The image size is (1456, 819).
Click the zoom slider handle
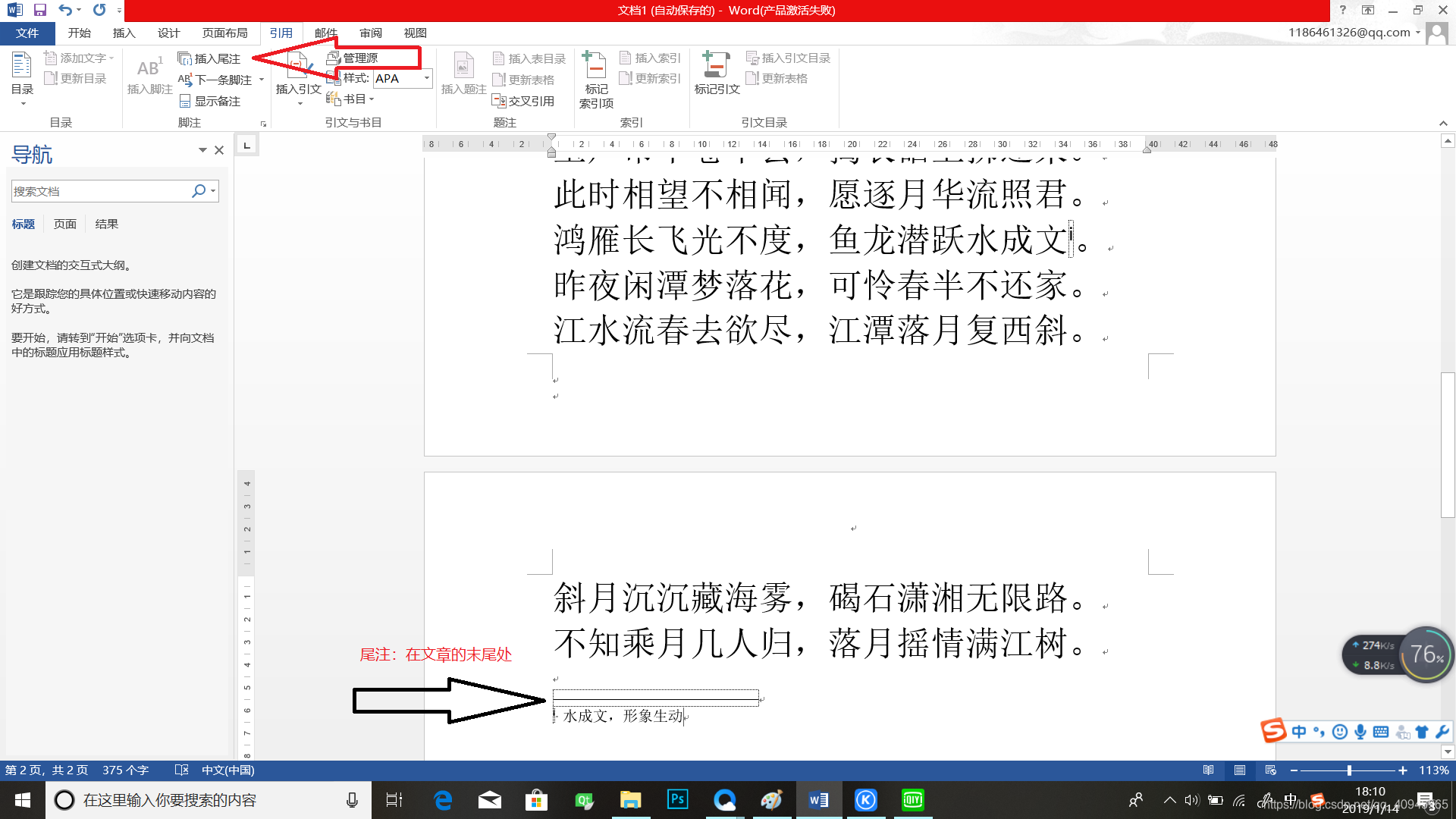[1349, 770]
